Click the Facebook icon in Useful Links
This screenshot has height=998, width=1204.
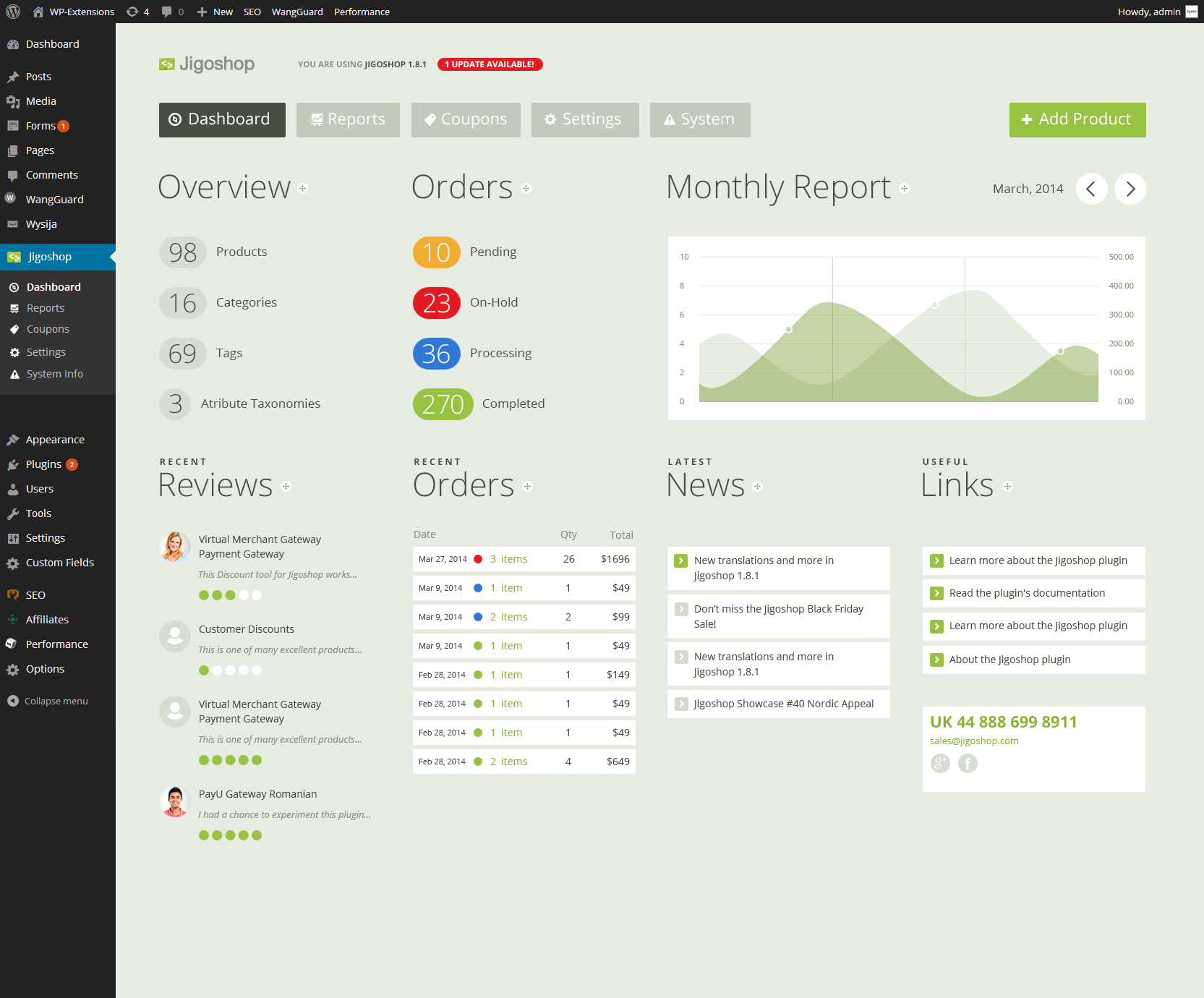[968, 764]
